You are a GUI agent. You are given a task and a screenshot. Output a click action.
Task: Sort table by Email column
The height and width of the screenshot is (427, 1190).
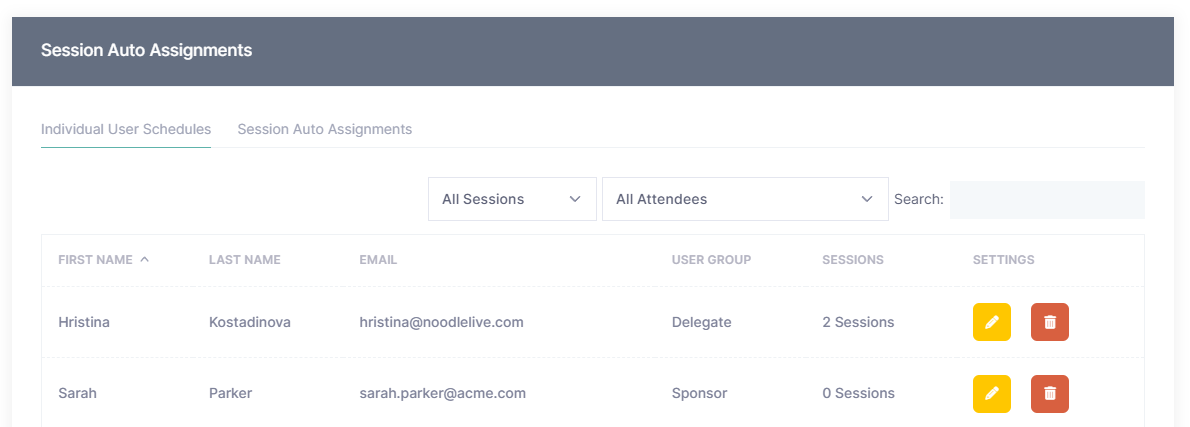378,260
